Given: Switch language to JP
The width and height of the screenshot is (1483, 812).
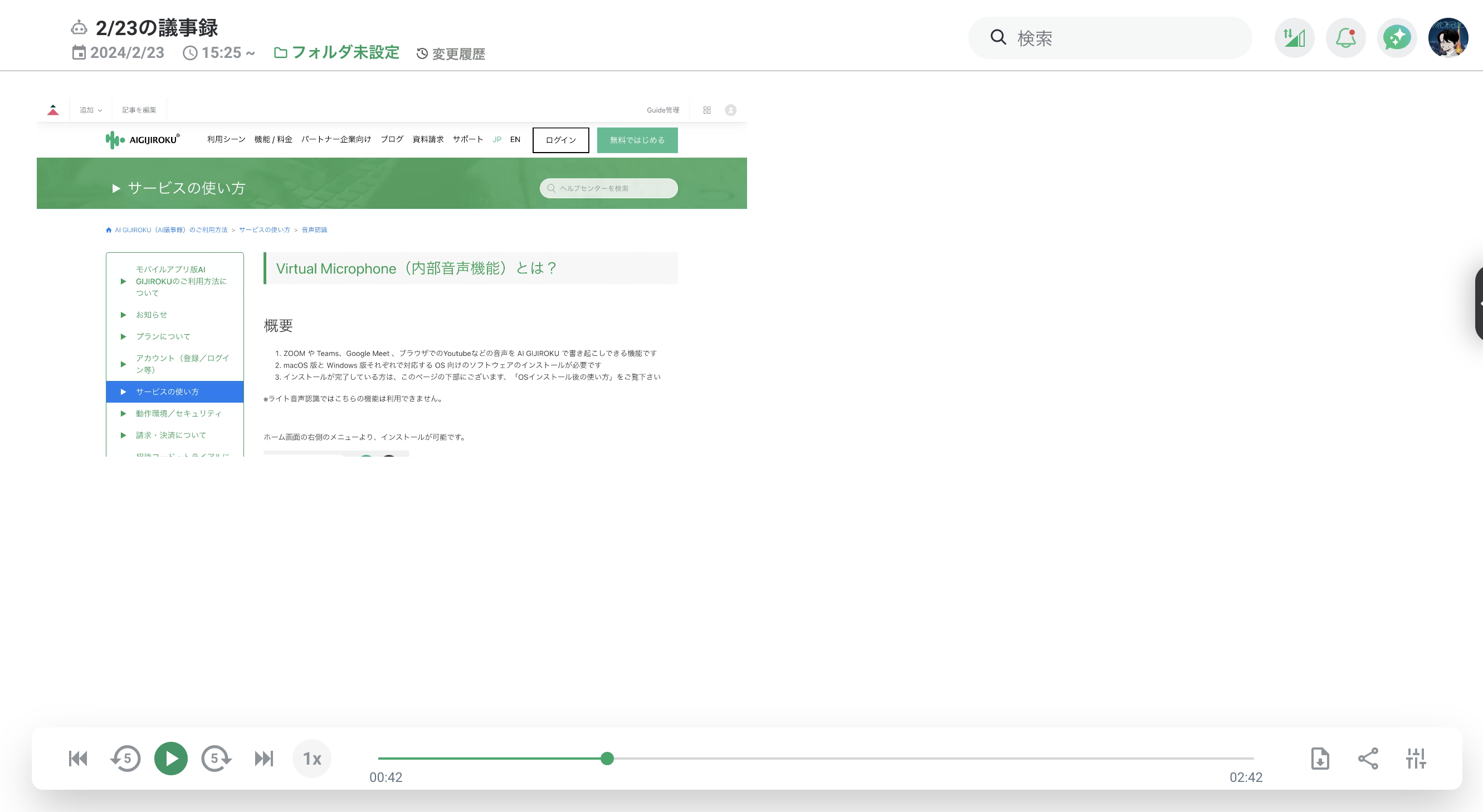Looking at the screenshot, I should click(x=497, y=139).
